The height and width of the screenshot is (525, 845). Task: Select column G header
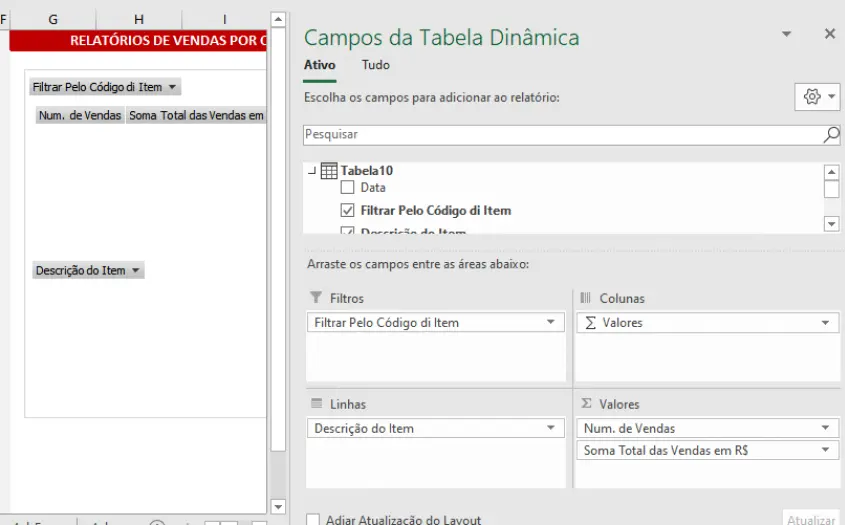point(53,19)
